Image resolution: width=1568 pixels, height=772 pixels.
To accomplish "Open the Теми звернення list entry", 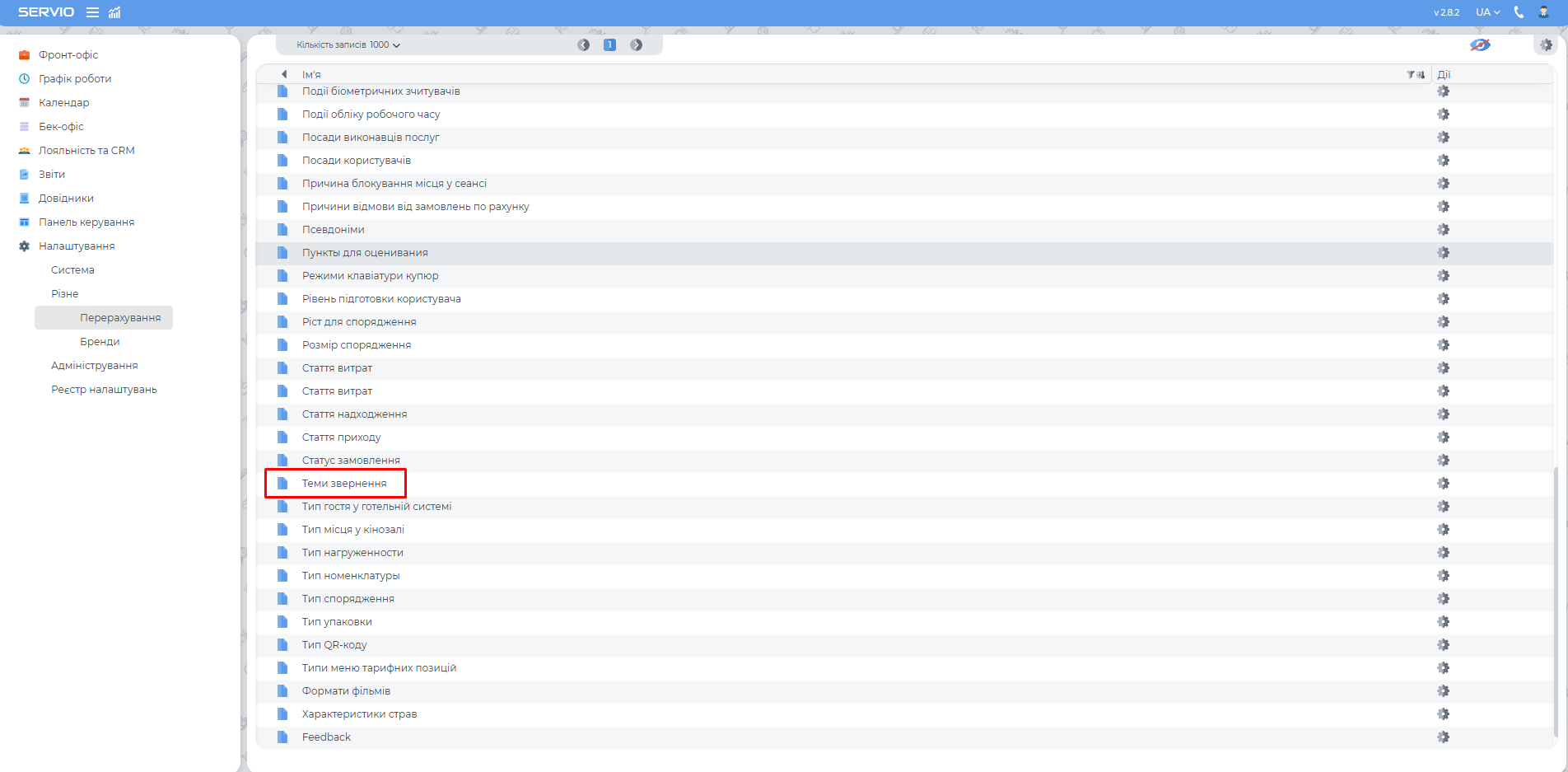I will click(x=344, y=484).
